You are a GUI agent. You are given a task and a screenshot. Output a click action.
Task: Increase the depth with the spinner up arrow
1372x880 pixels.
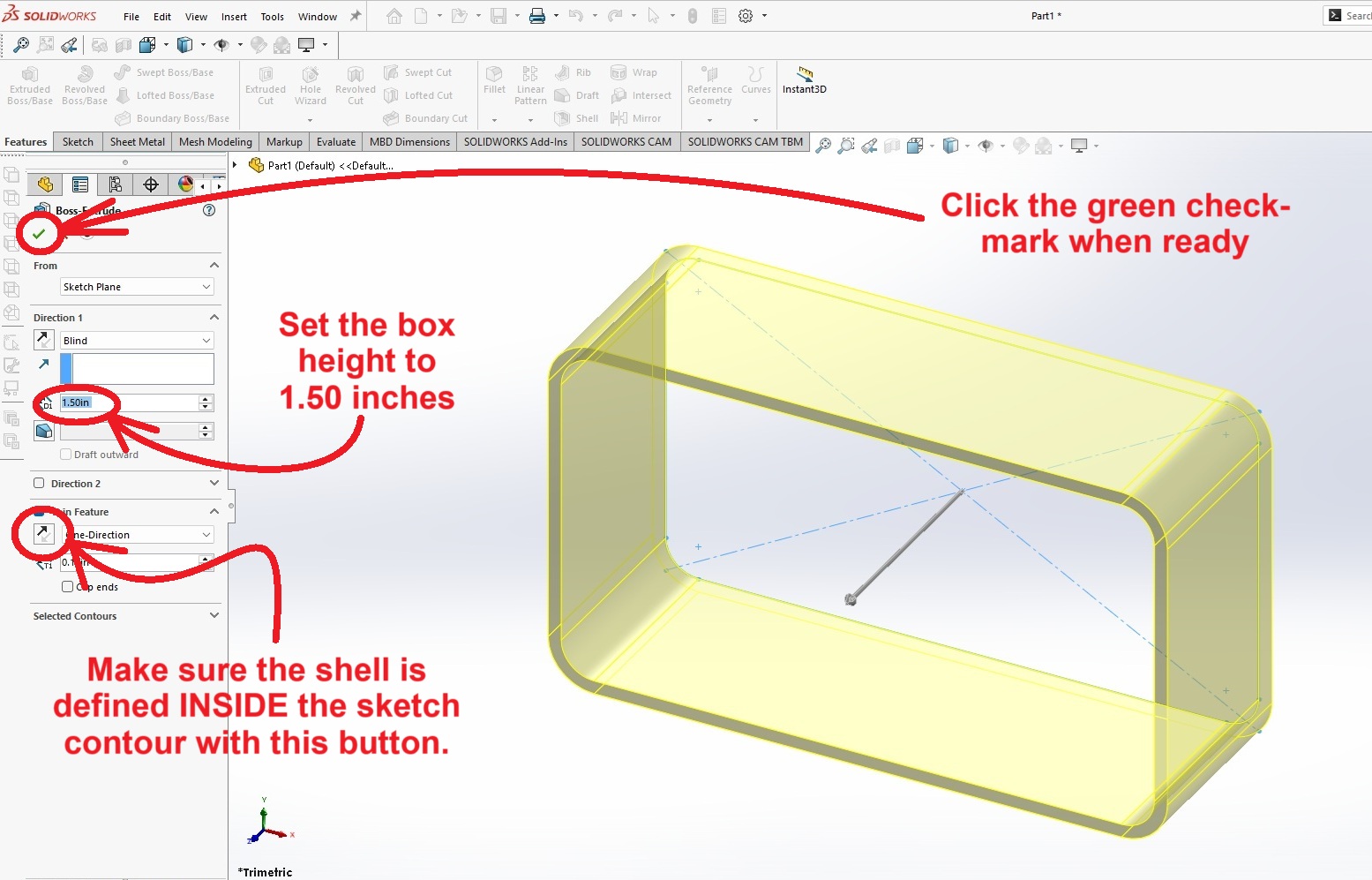[206, 399]
